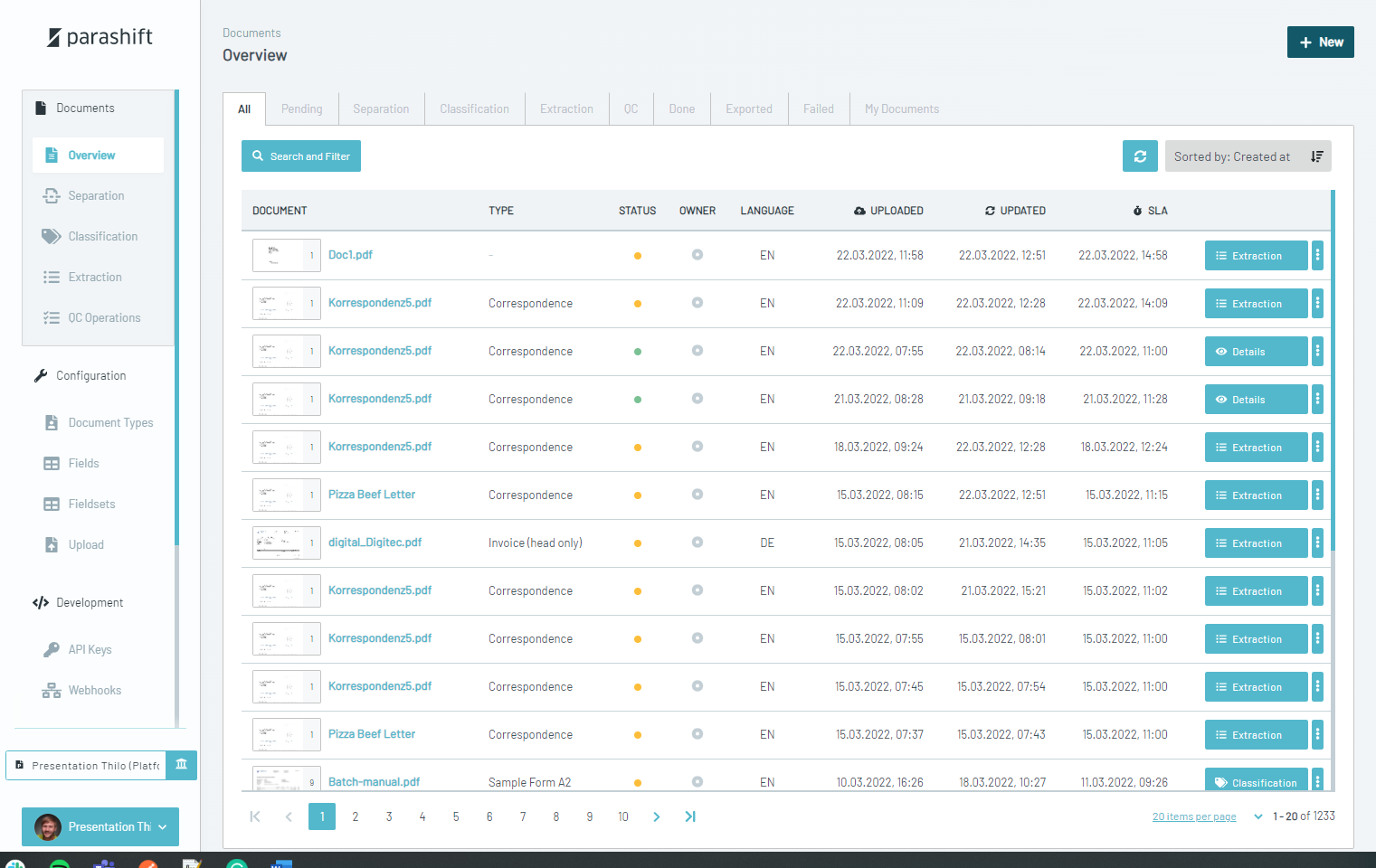Open the 20 items per page dropdown
Image resolution: width=1376 pixels, height=868 pixels.
click(x=1207, y=816)
